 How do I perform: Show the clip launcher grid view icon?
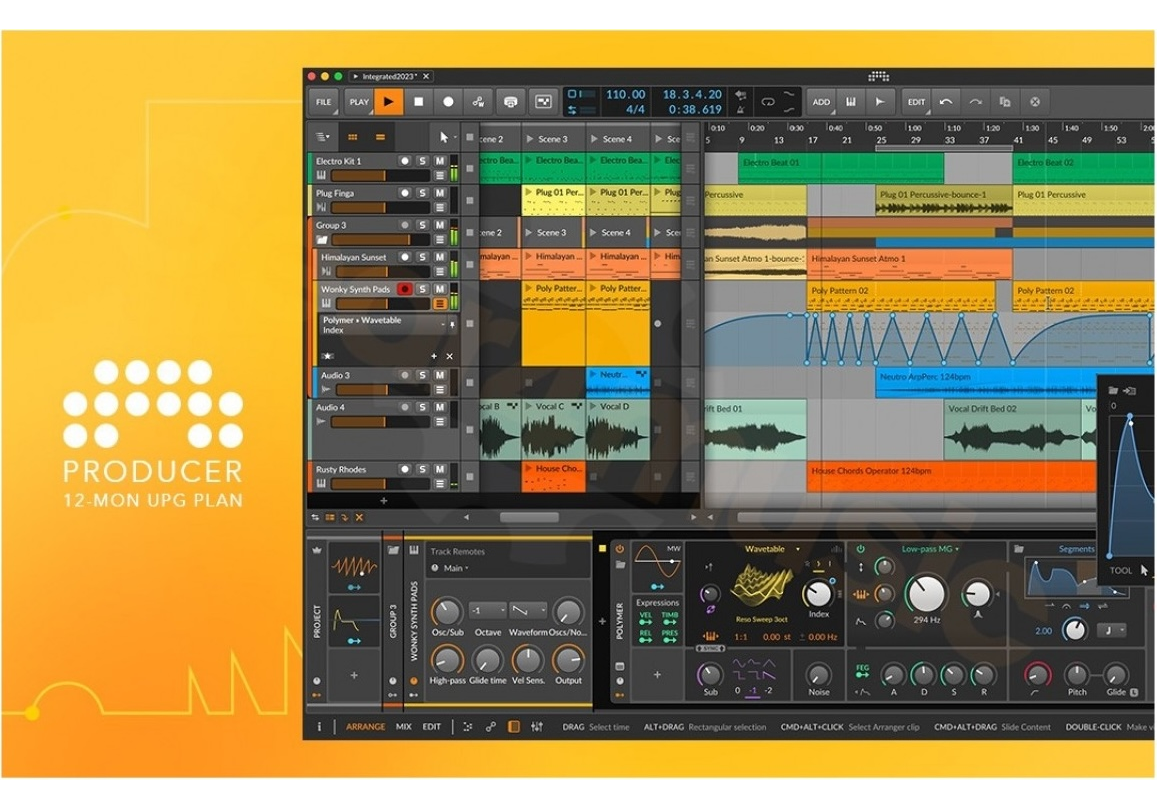(x=353, y=137)
